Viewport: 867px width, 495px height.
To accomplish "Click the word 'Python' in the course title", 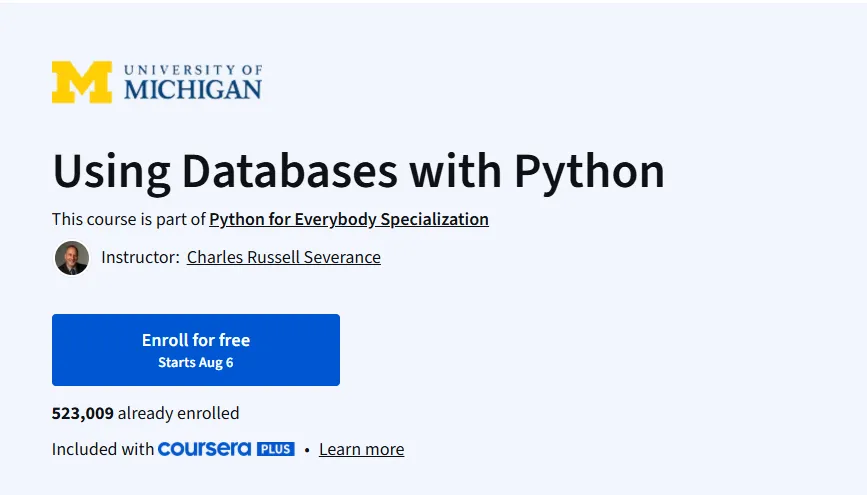I will (589, 173).
